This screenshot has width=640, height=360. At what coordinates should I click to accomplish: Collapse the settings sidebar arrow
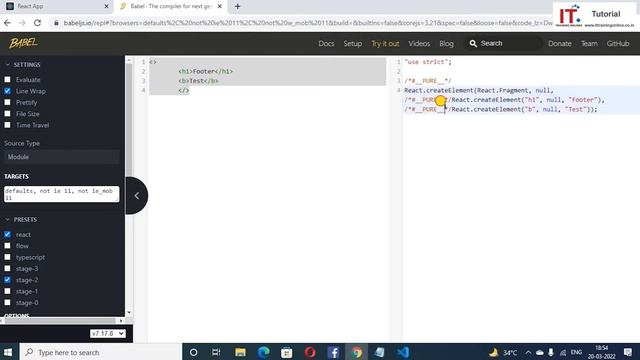pyautogui.click(x=137, y=196)
